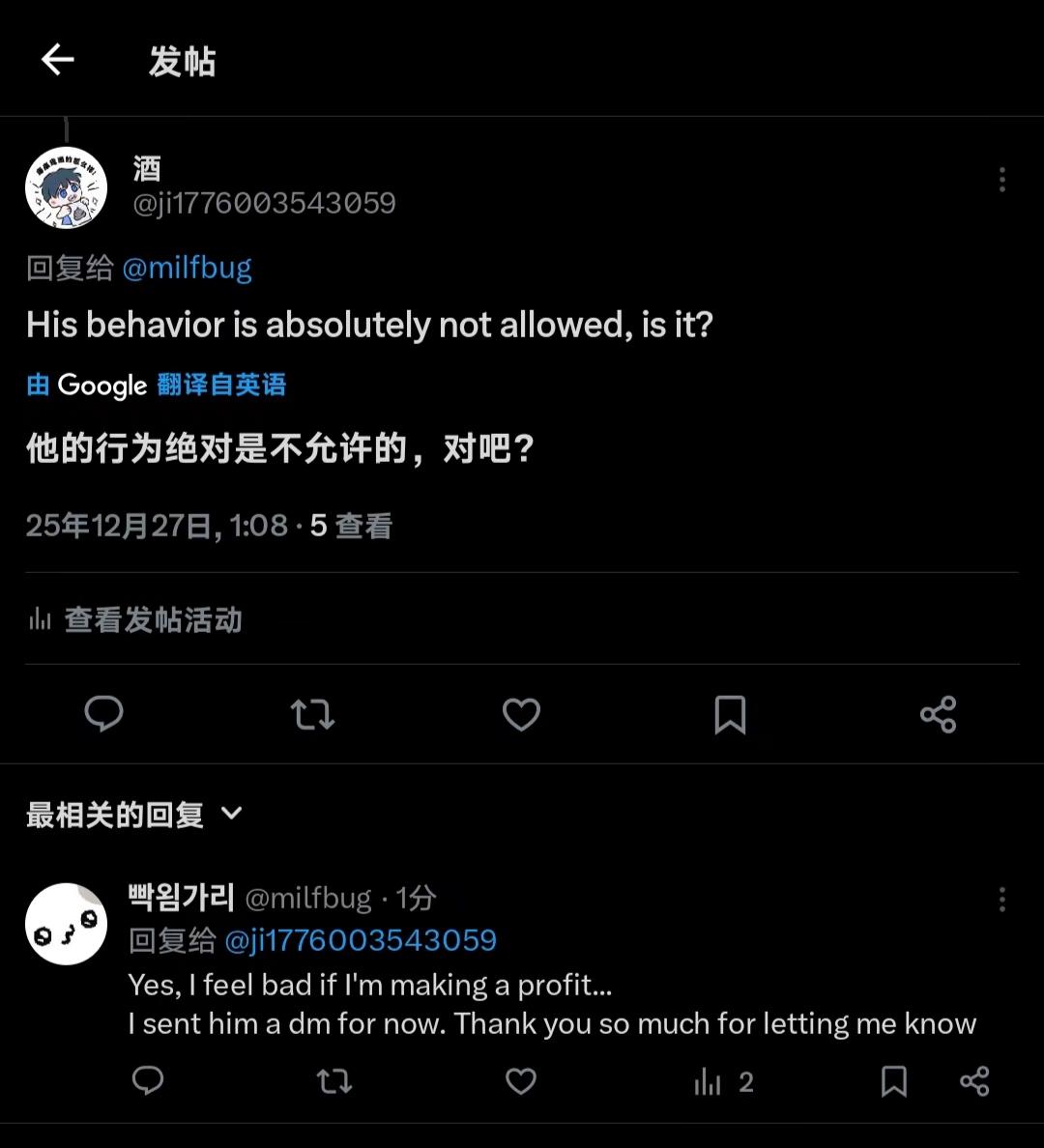Open more options for 酒's post
Viewport: 1044px width, 1148px height.
(x=1002, y=180)
